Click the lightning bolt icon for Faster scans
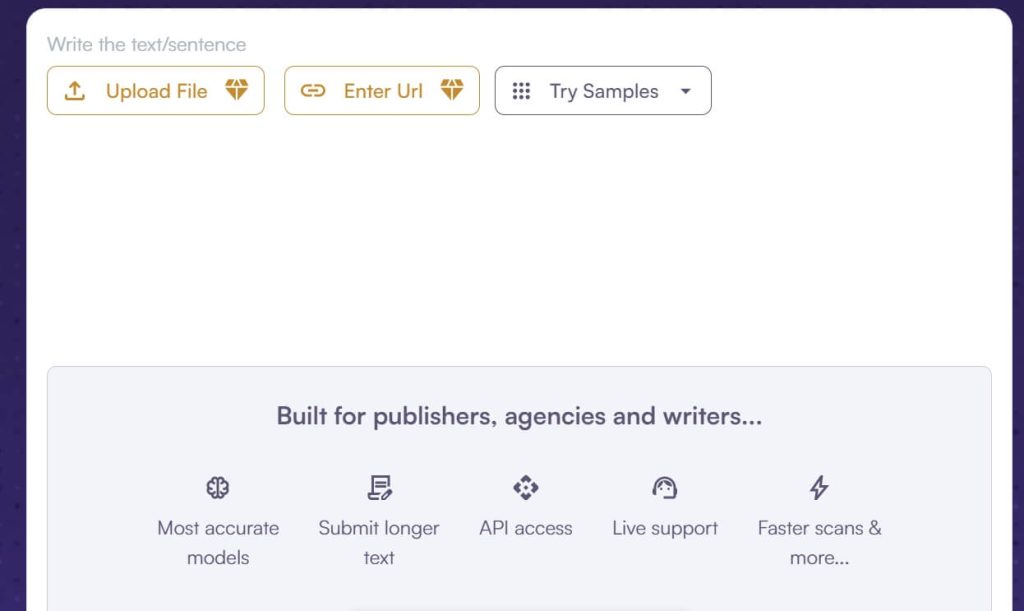 [819, 488]
